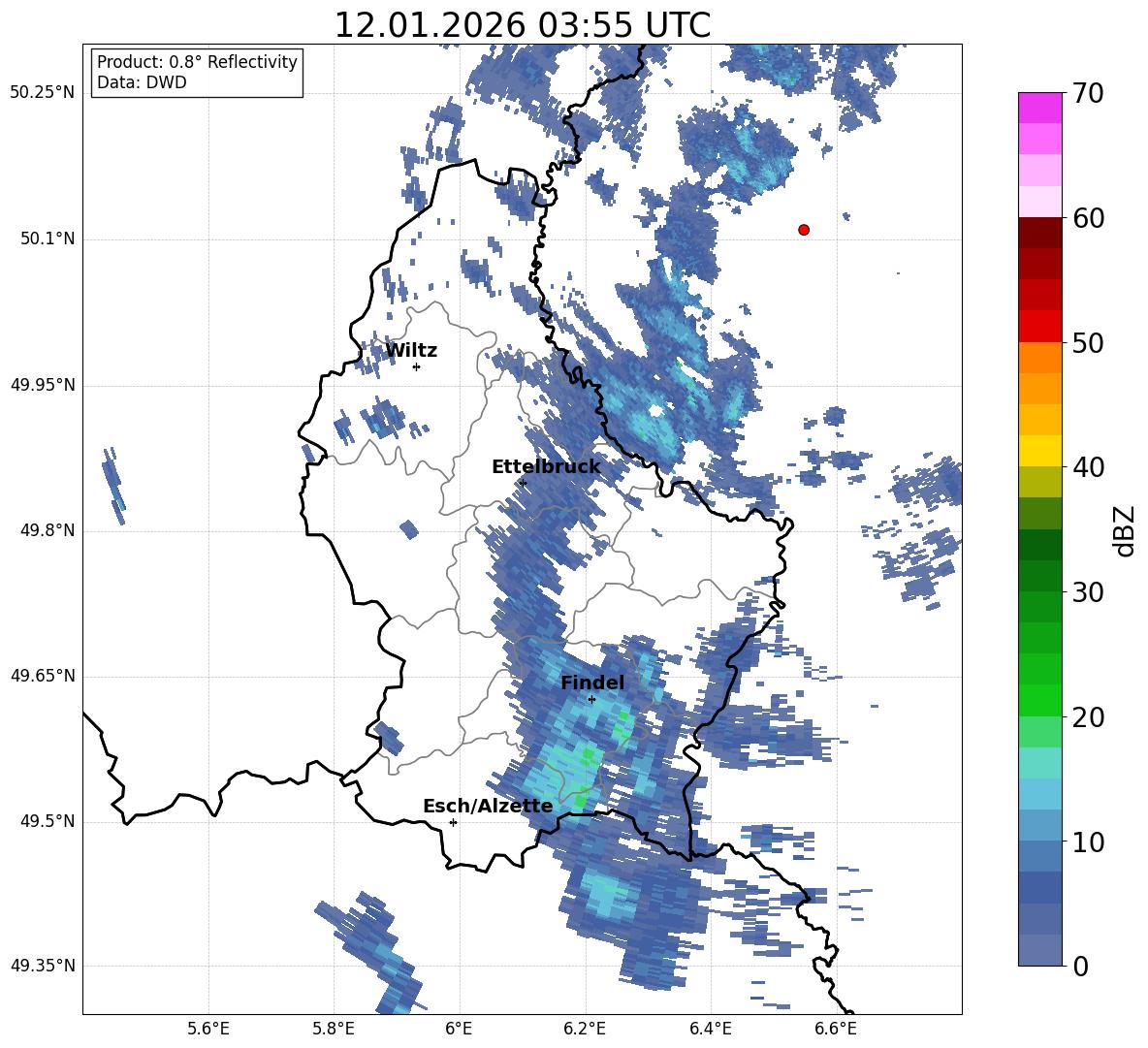
Task: Click the green echo core southeast of Findel
Action: point(622,728)
